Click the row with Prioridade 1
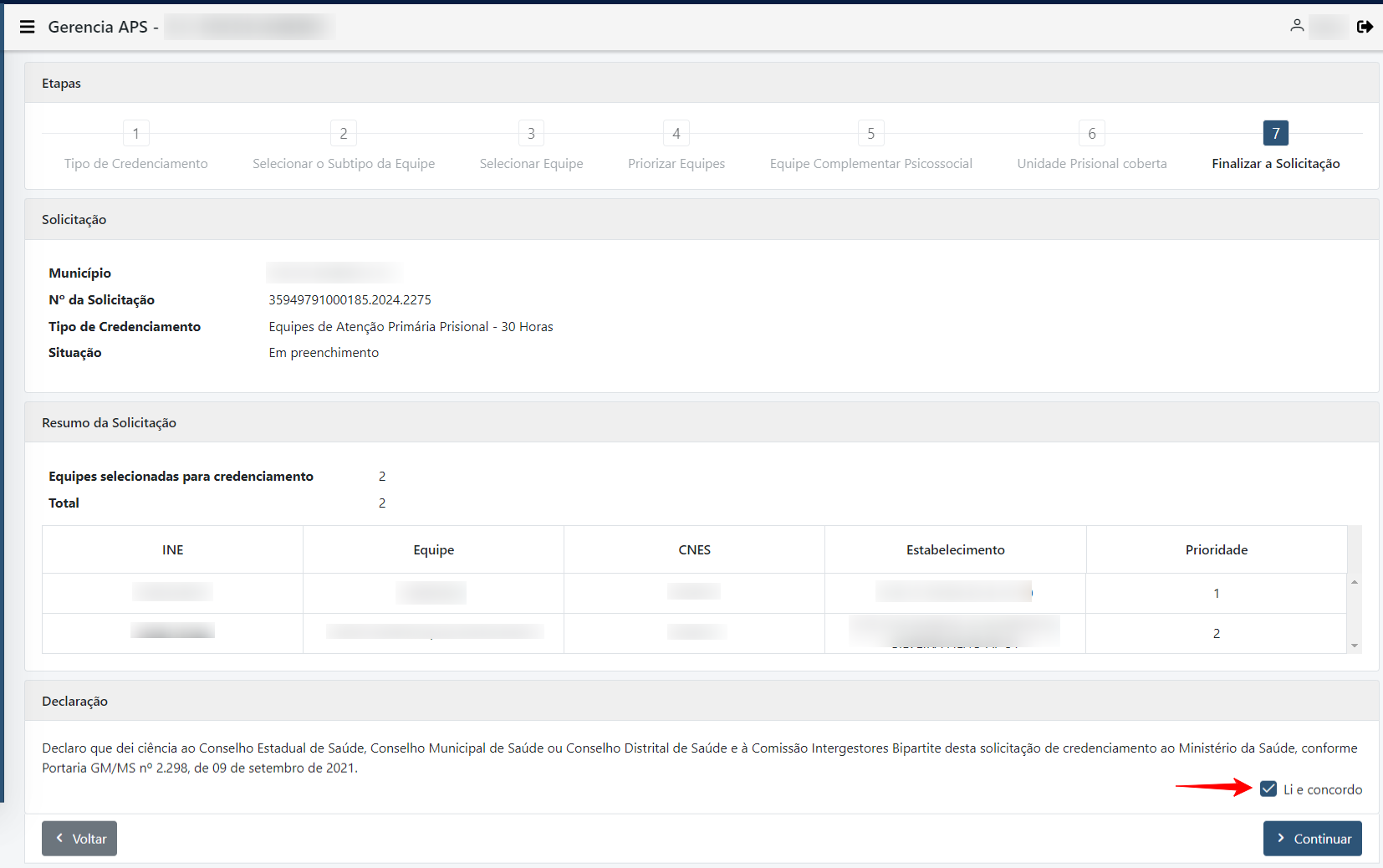This screenshot has width=1383, height=868. pyautogui.click(x=694, y=593)
